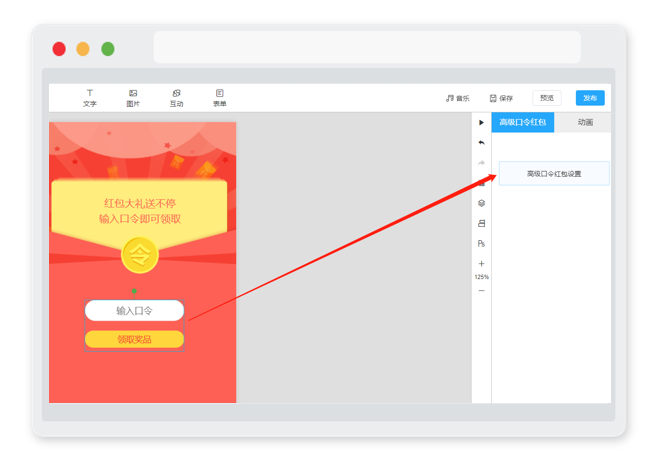
Task: Open the 音乐 music settings
Action: (458, 98)
